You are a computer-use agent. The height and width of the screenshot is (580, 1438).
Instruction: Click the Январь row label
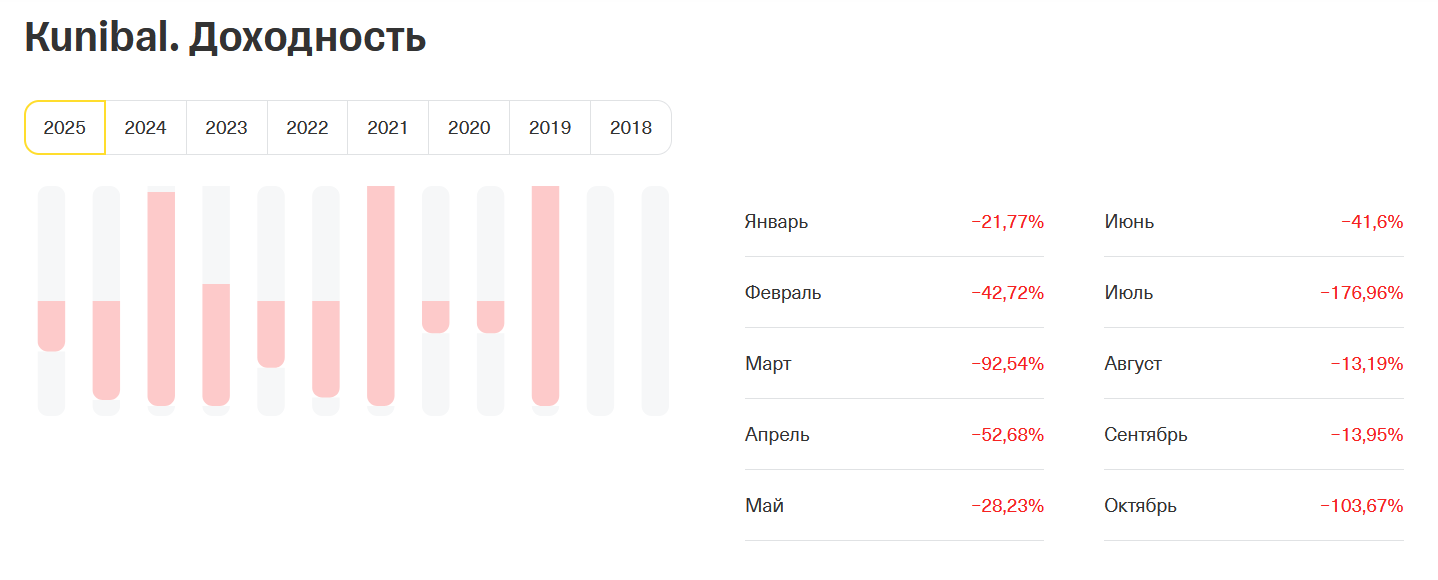[776, 222]
